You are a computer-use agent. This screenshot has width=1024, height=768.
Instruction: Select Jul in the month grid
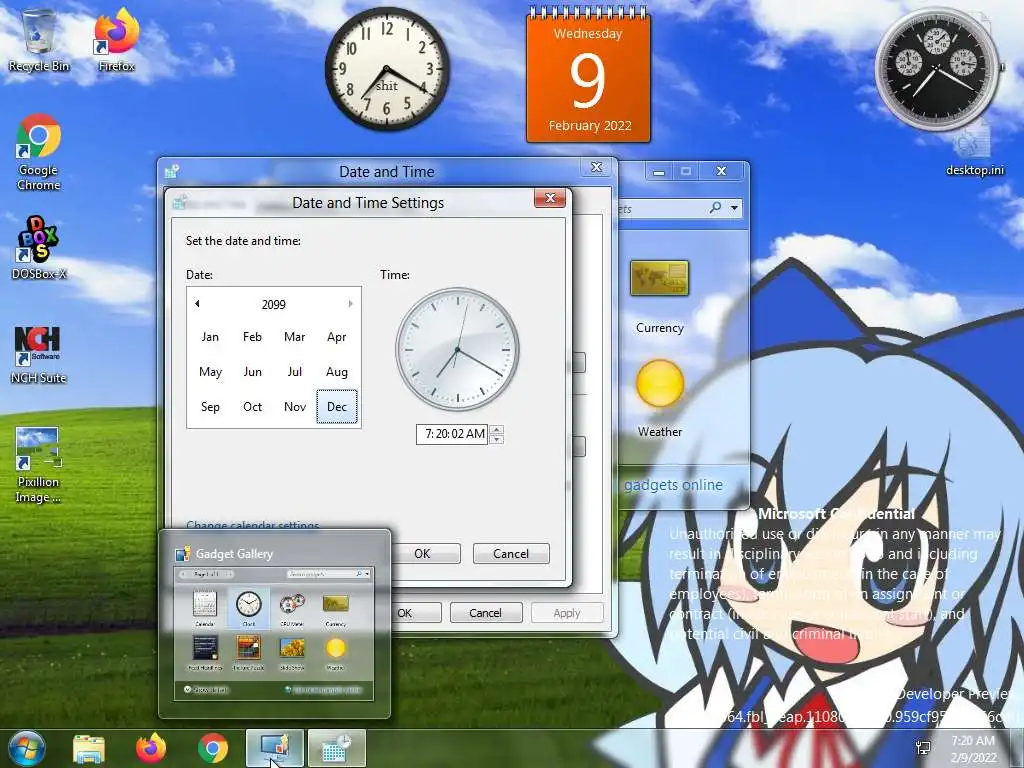click(x=295, y=372)
